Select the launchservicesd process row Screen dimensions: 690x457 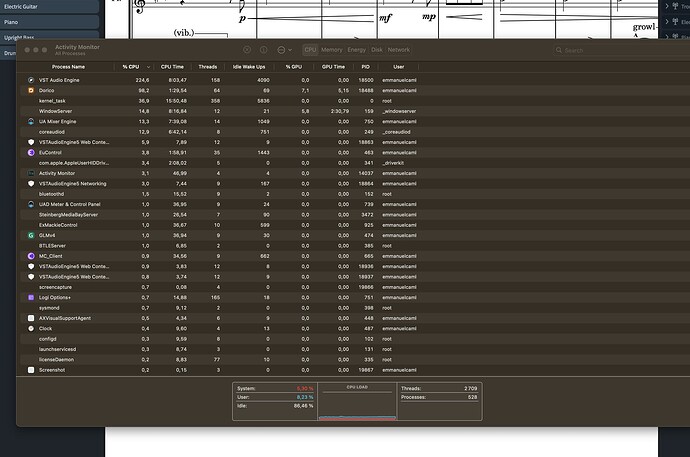tap(353, 349)
